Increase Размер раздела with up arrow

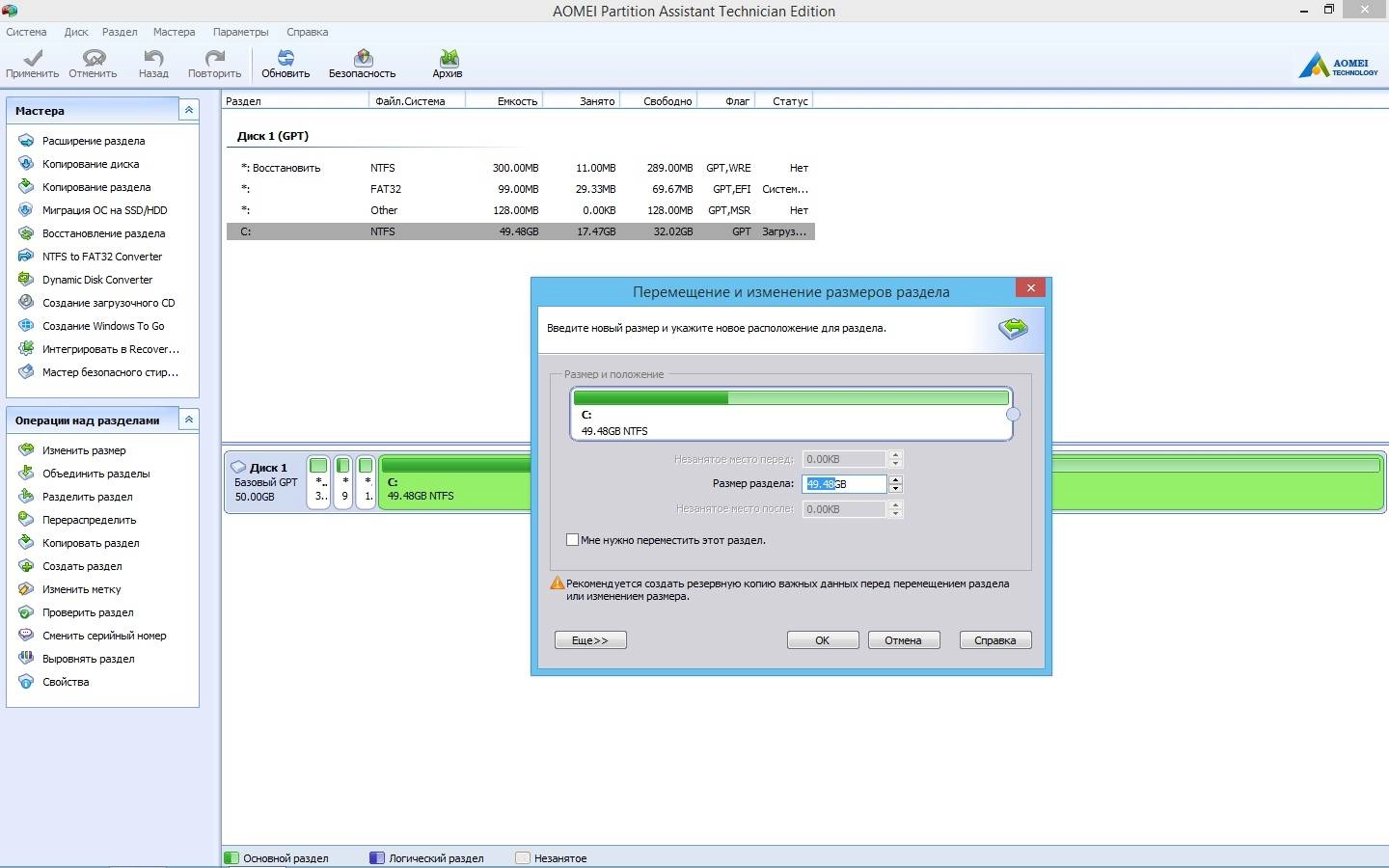[896, 479]
